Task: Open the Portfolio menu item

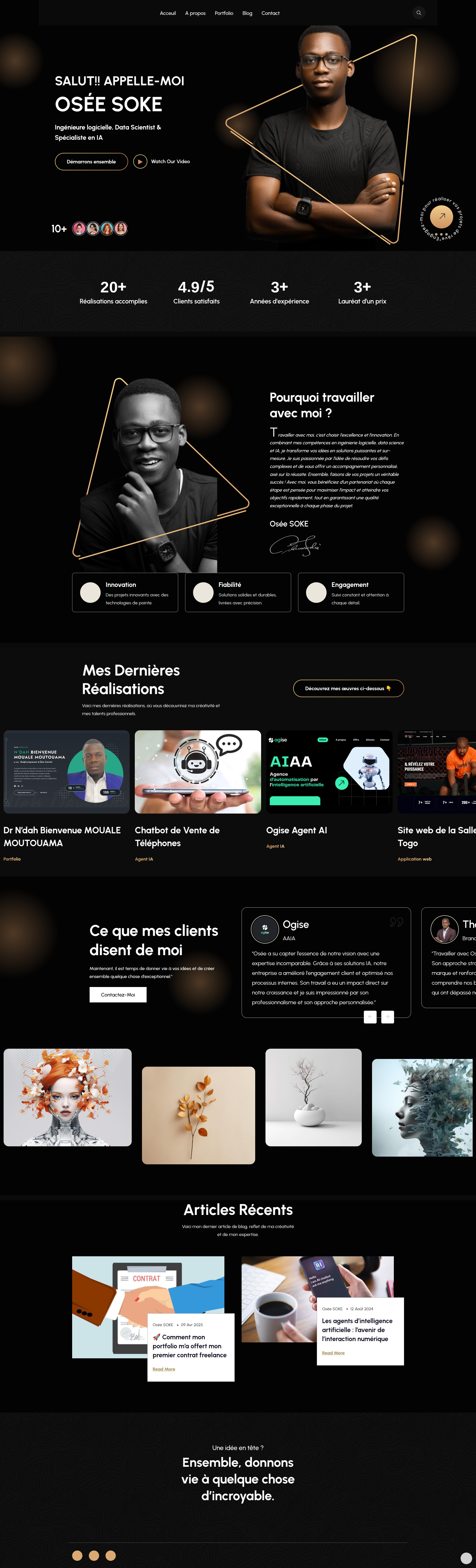Action: coord(224,13)
